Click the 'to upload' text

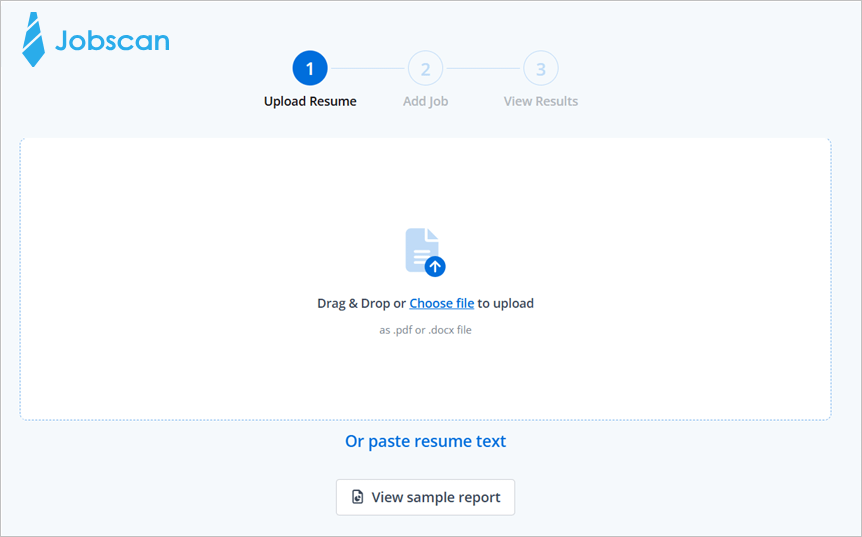coord(506,303)
